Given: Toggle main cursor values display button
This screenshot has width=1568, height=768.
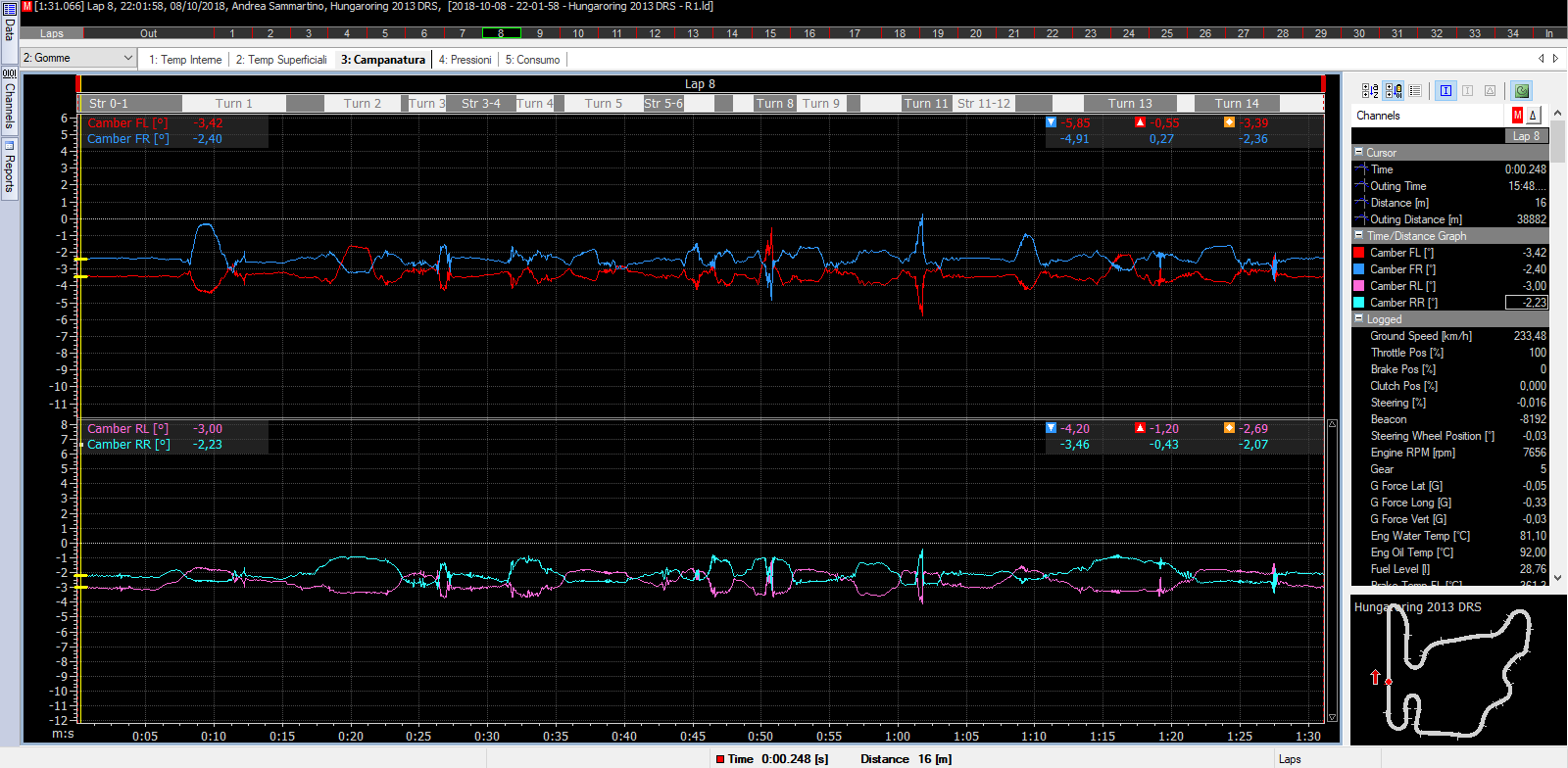Looking at the screenshot, I should [x=1446, y=91].
